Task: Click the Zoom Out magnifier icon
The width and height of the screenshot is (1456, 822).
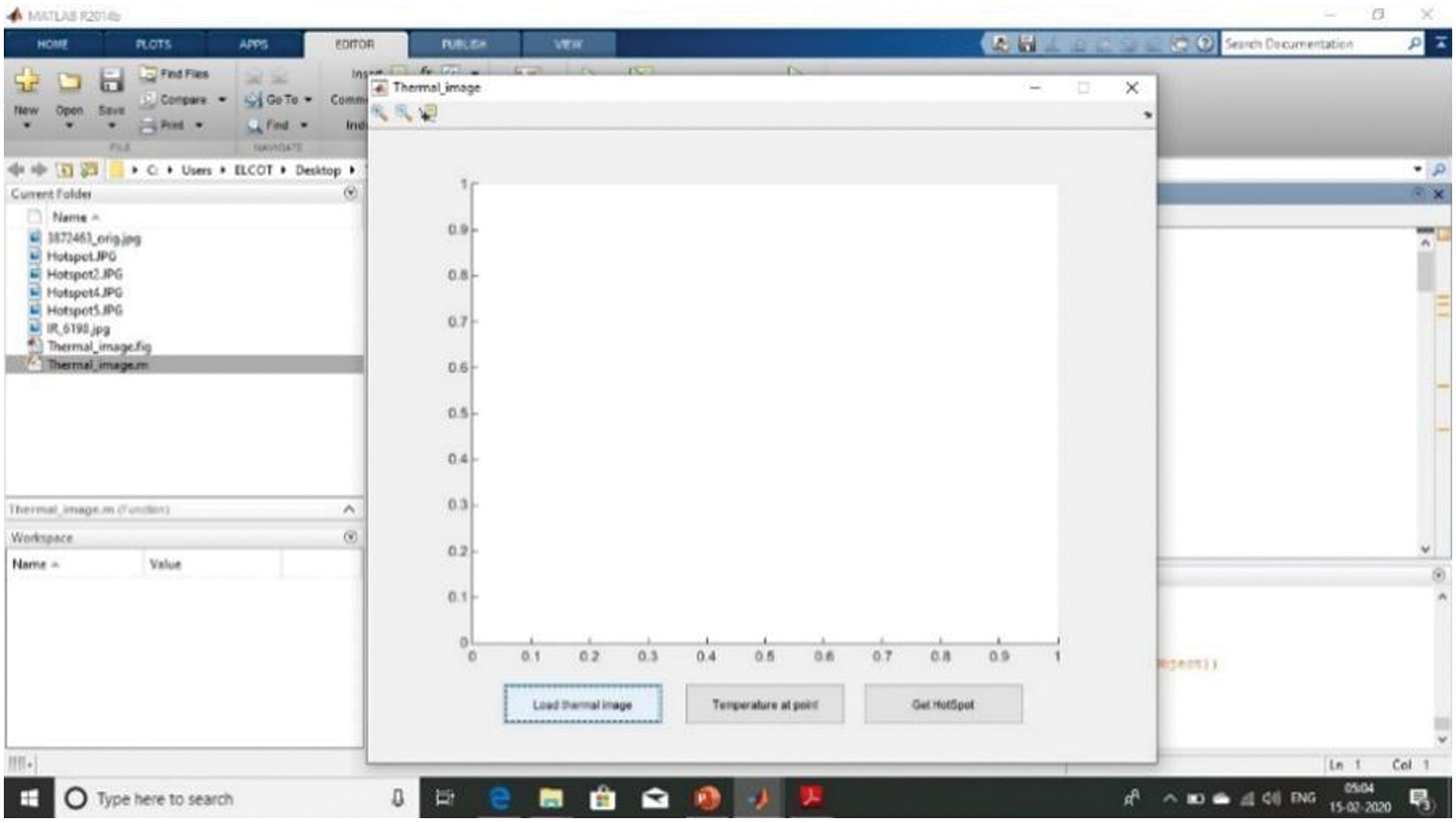Action: click(404, 113)
